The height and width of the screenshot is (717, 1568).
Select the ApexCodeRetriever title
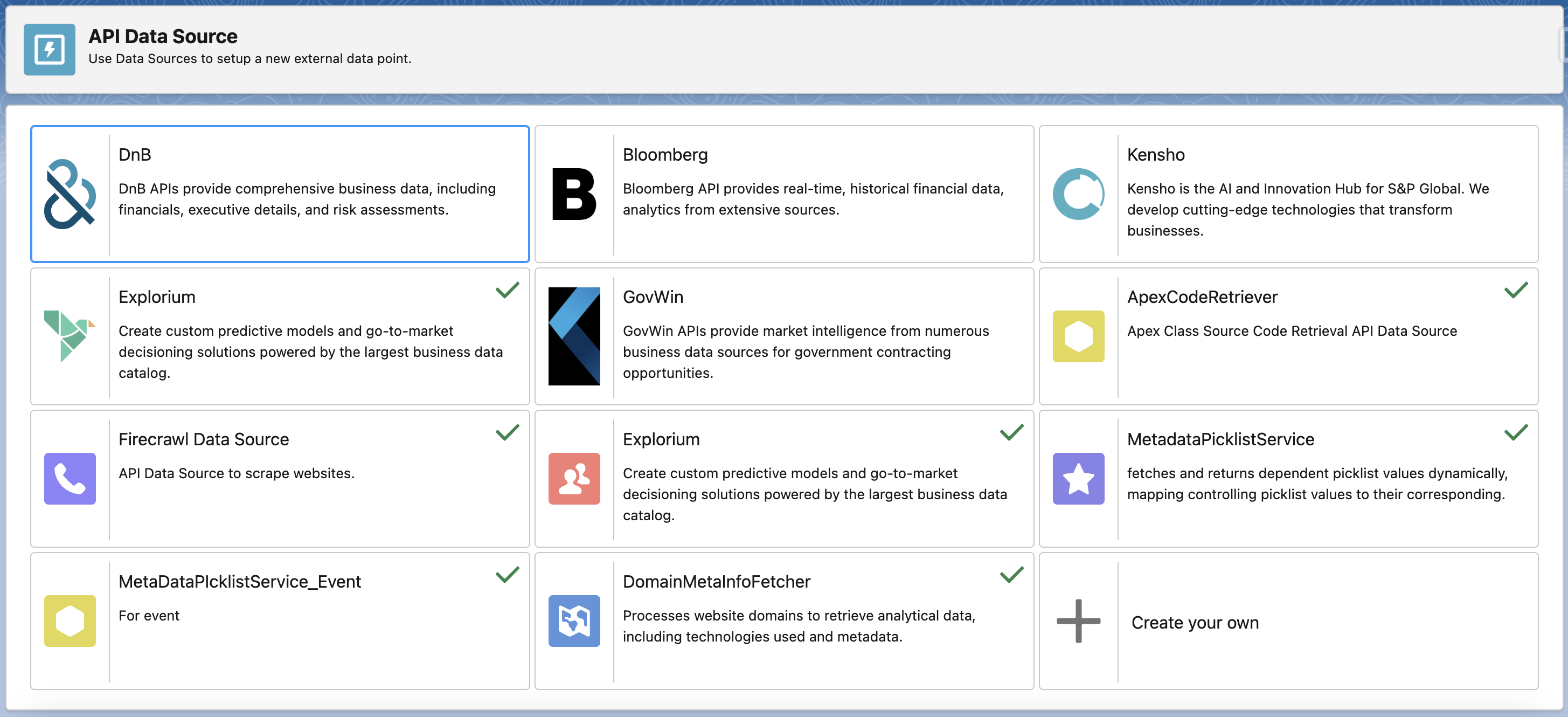[x=1202, y=297]
